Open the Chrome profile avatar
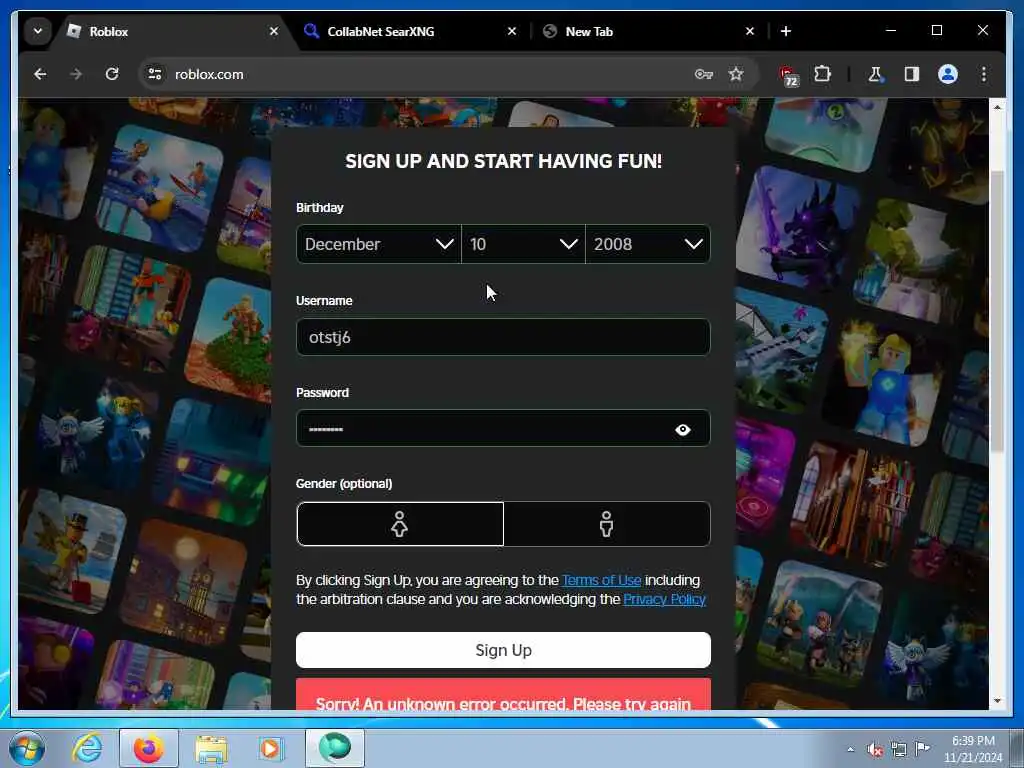Image resolution: width=1024 pixels, height=768 pixels. click(x=948, y=74)
